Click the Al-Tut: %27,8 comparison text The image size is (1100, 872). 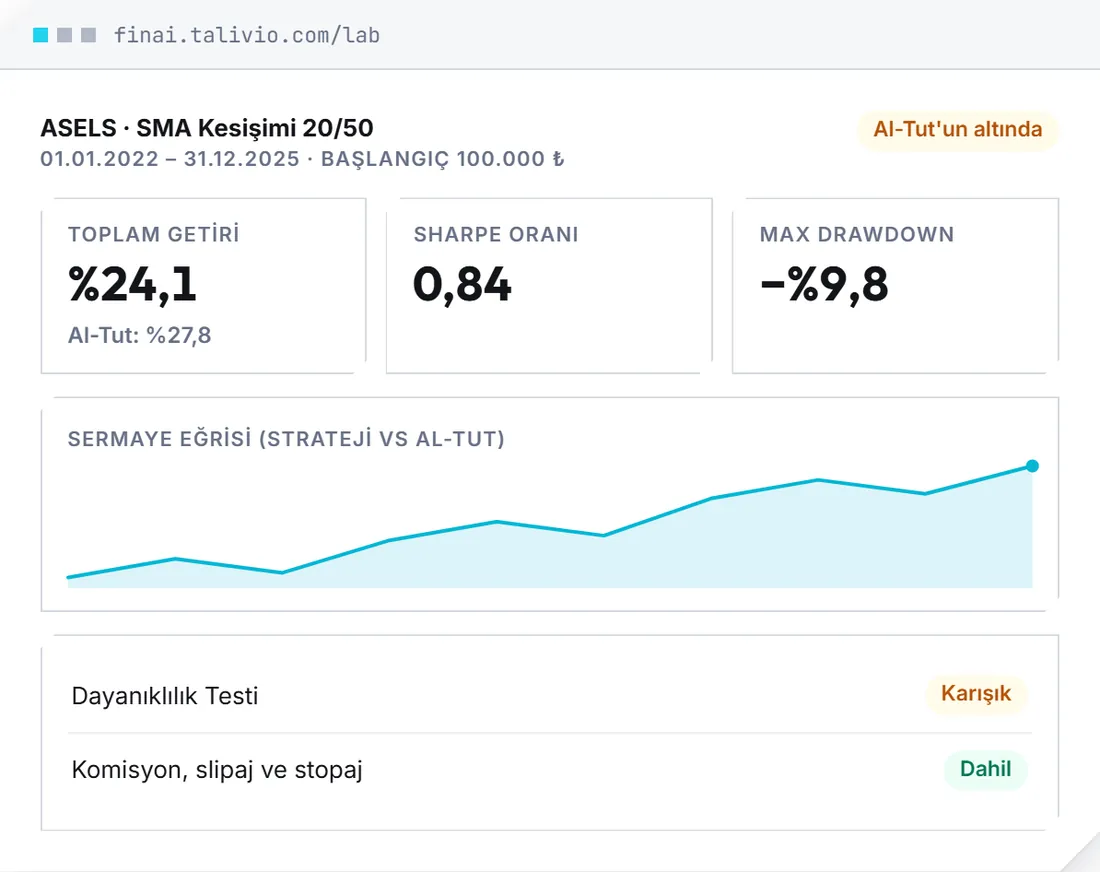click(139, 335)
